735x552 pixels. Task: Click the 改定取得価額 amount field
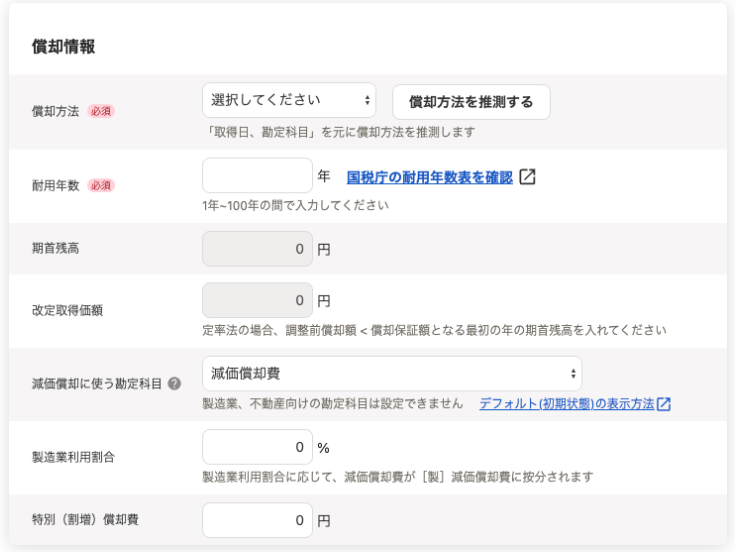pos(257,300)
